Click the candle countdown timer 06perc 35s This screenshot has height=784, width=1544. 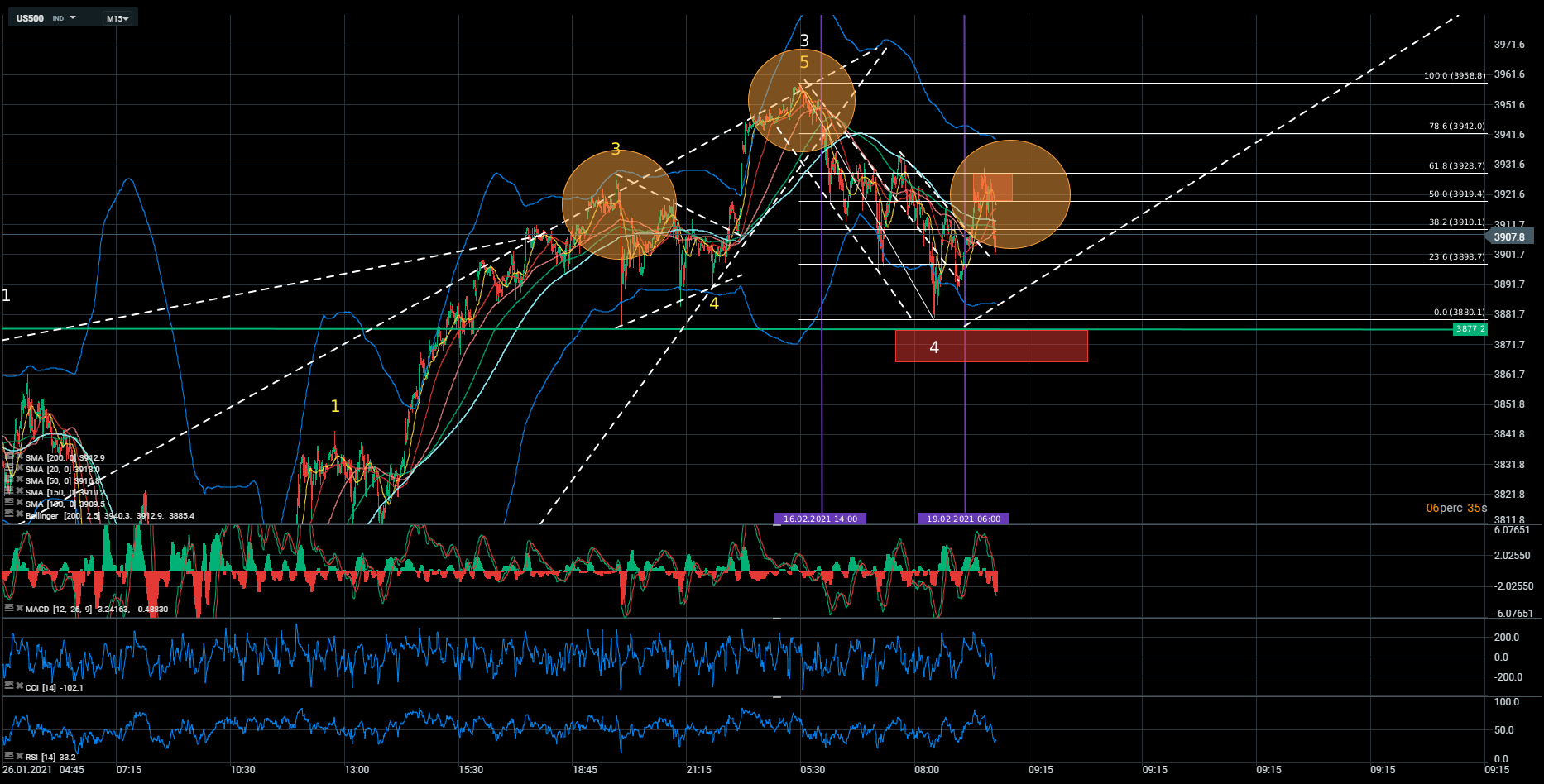[x=1456, y=508]
